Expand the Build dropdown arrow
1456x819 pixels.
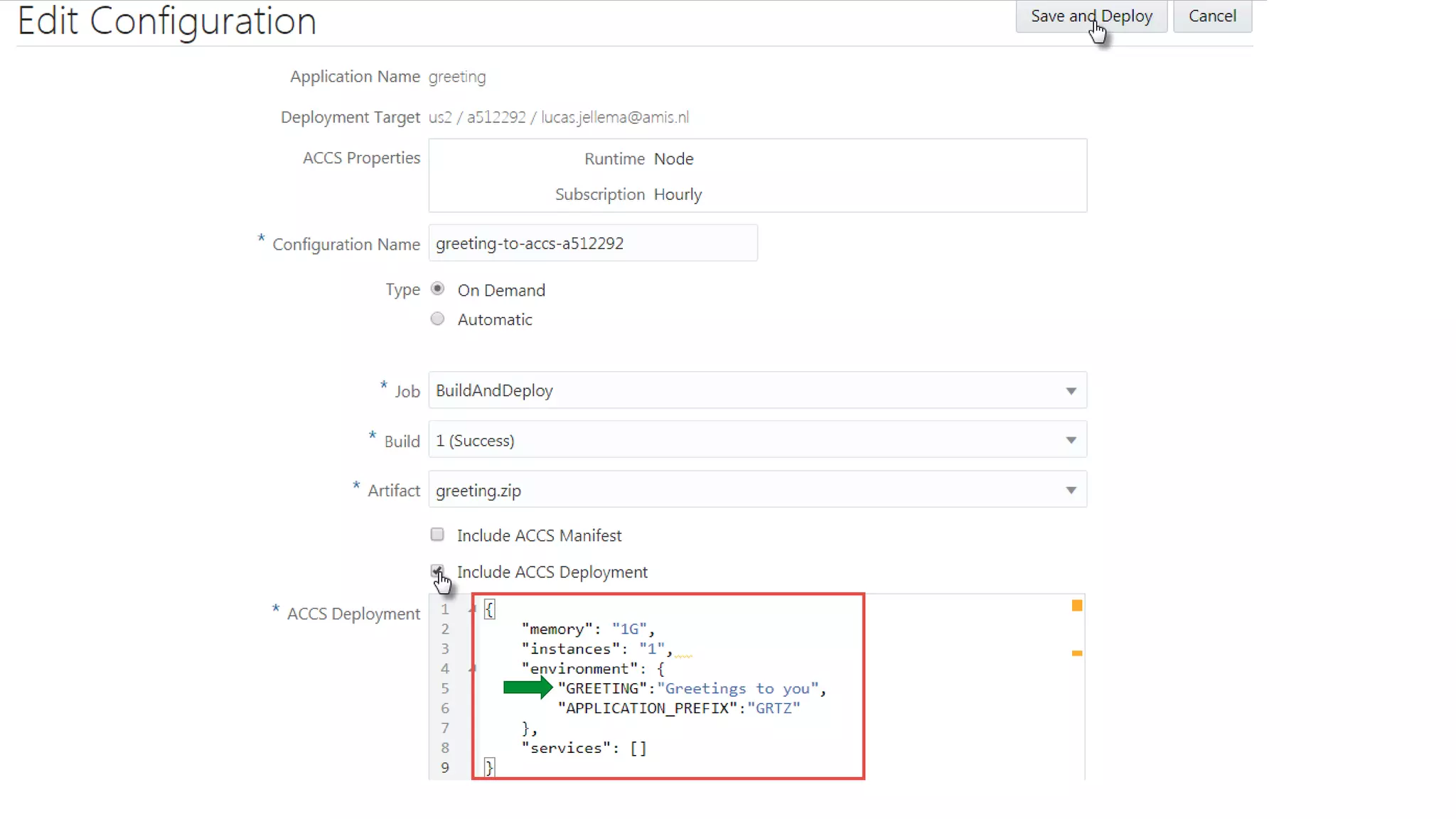coord(1070,440)
